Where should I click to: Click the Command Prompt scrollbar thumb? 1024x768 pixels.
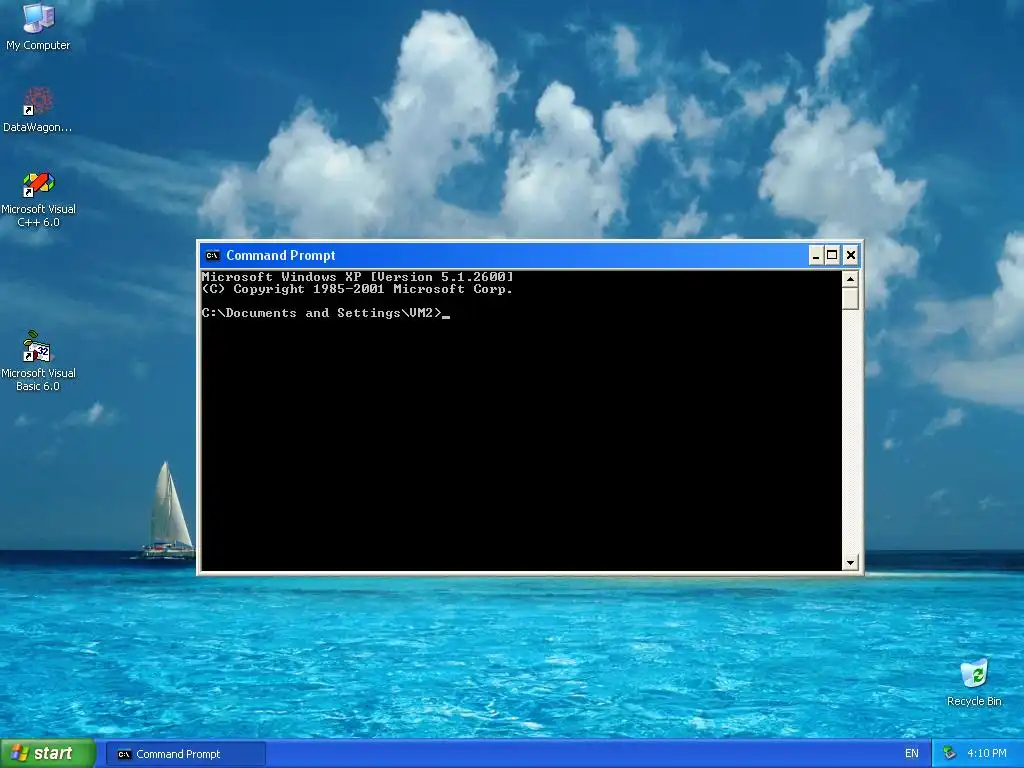pos(850,298)
